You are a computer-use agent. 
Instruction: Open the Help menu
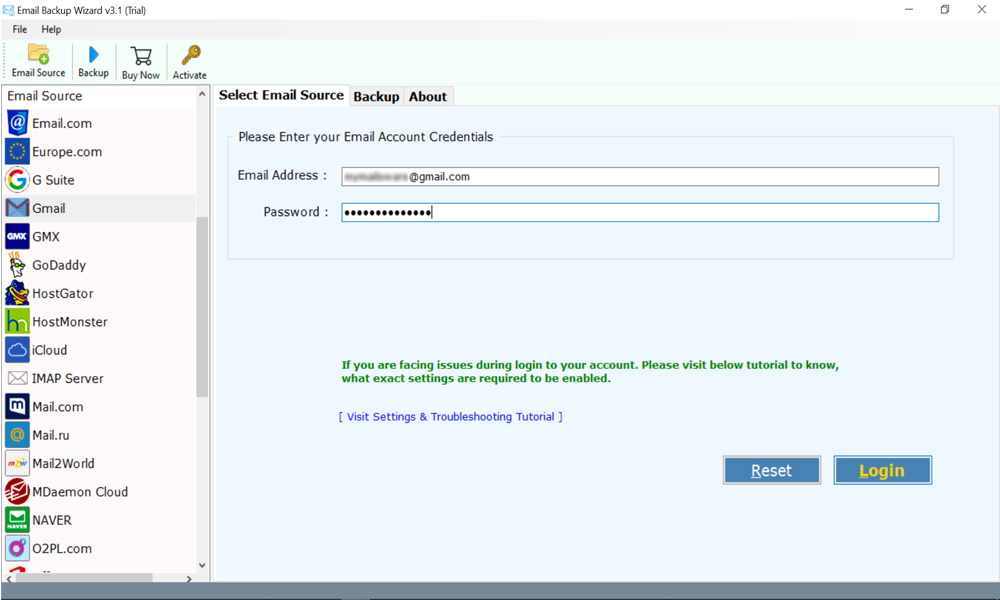[x=51, y=29]
